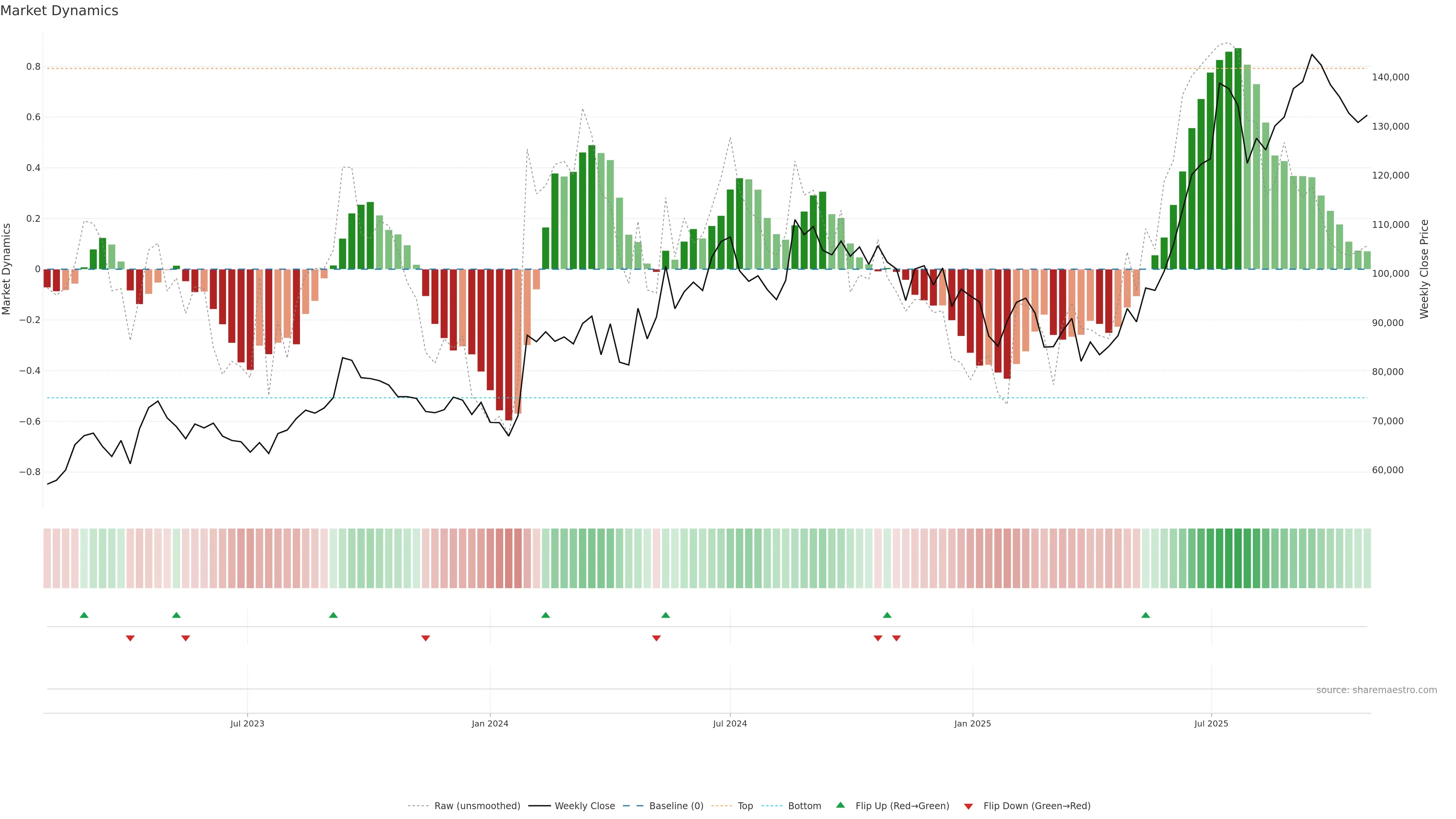Hide the 'Bottom' threshold line via legend
The height and width of the screenshot is (819, 1456).
coord(804,806)
